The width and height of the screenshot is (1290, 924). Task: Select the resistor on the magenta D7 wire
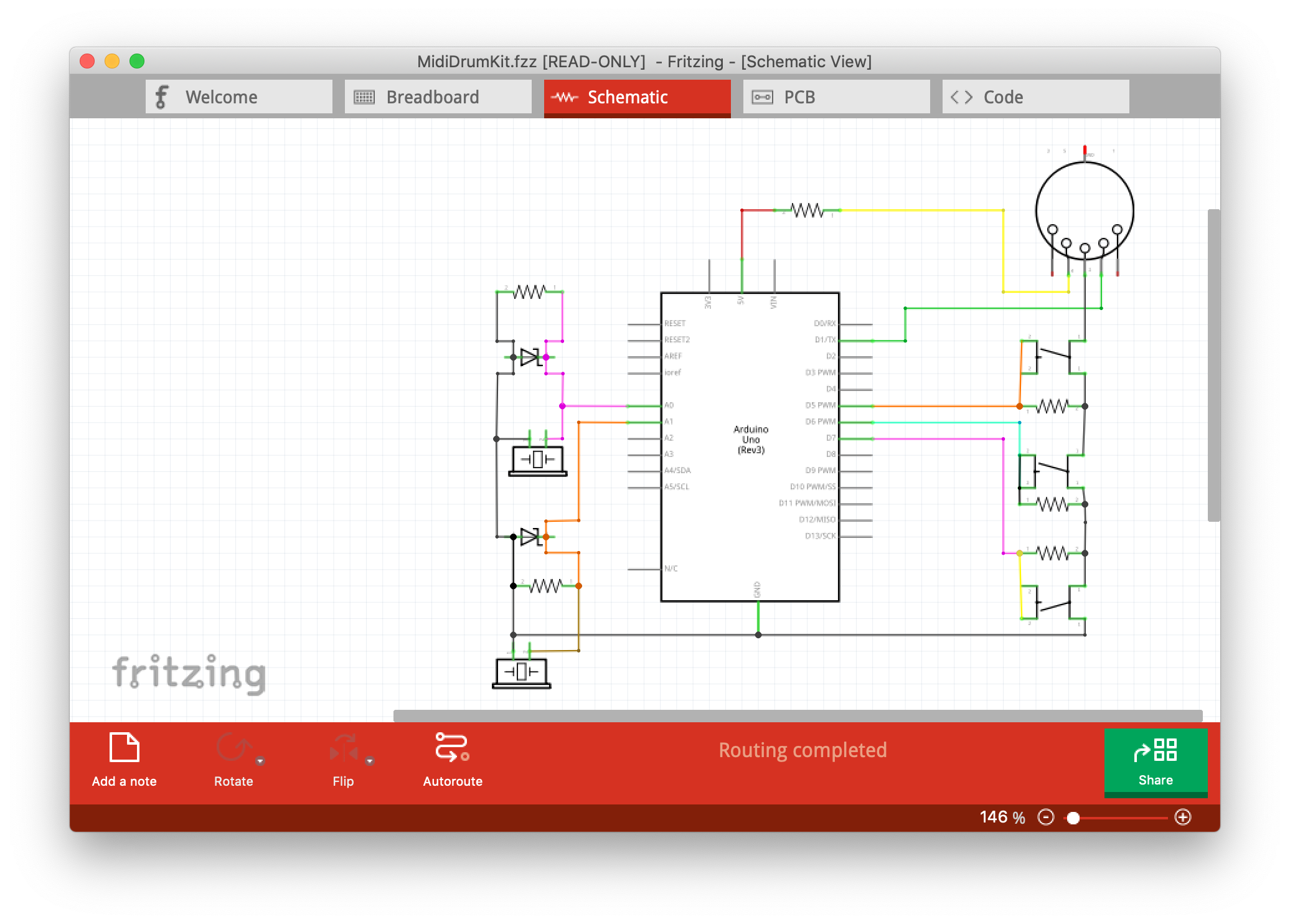click(1052, 553)
